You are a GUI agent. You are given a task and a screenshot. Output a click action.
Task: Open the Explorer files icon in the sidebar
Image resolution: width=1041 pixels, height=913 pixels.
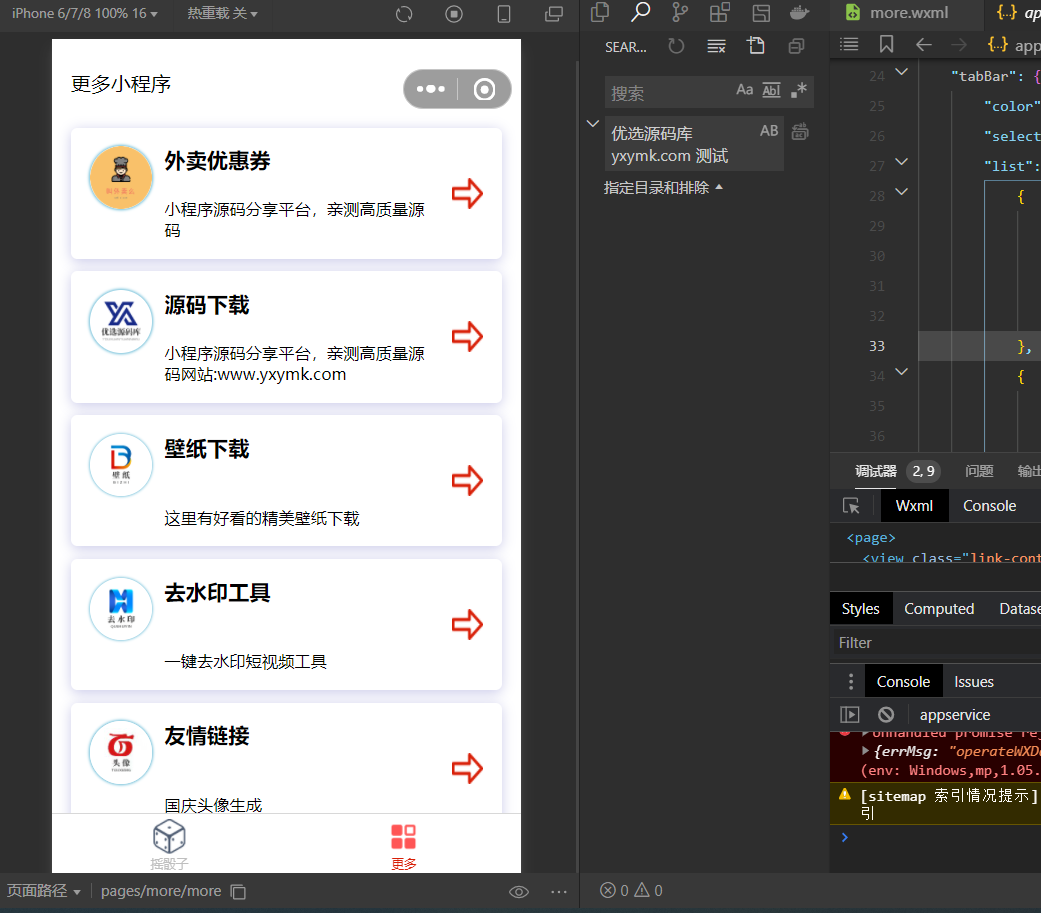600,13
